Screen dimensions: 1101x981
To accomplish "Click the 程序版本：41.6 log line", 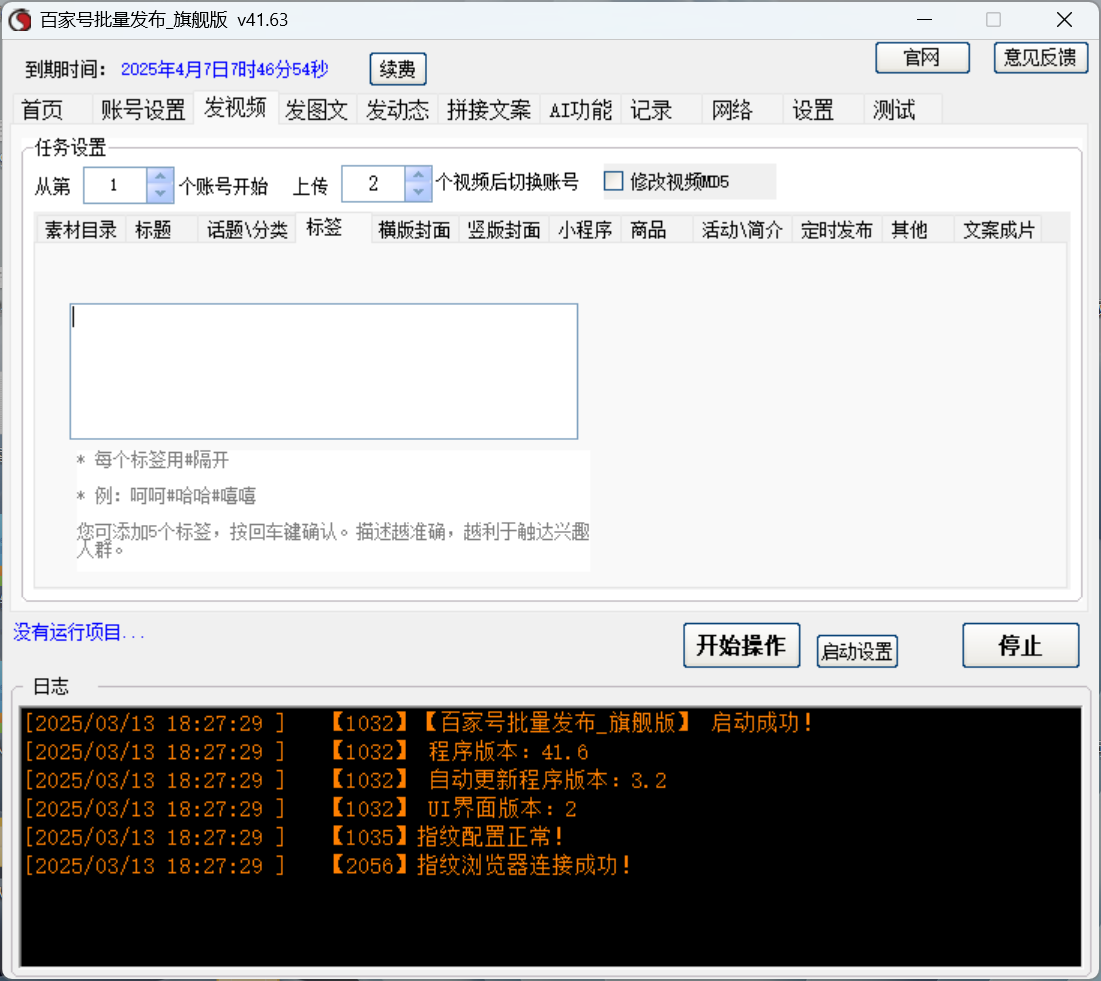I will click(x=306, y=751).
